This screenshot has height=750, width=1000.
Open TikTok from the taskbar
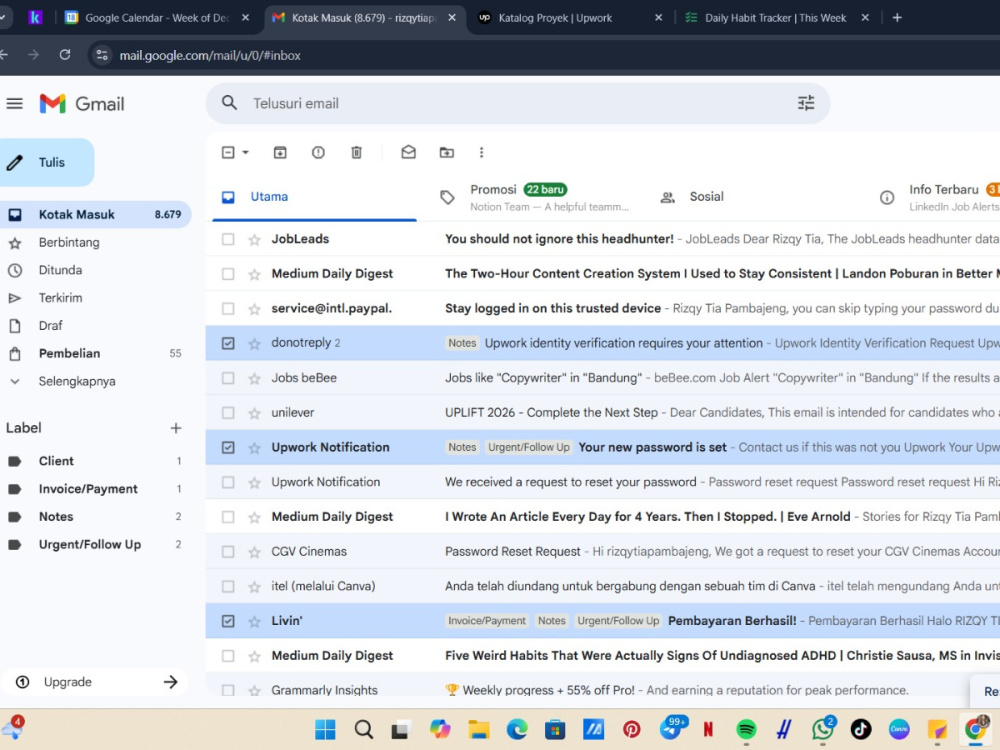point(861,729)
